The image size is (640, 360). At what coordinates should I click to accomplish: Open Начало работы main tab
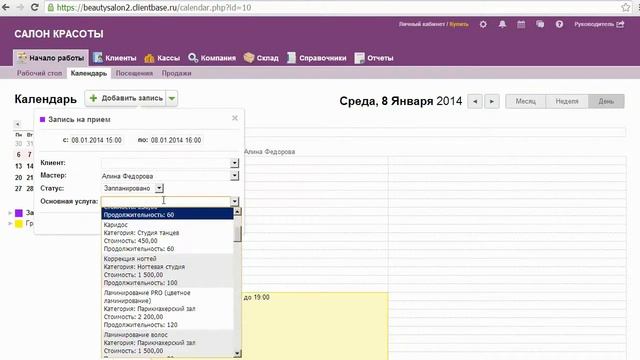pyautogui.click(x=51, y=58)
